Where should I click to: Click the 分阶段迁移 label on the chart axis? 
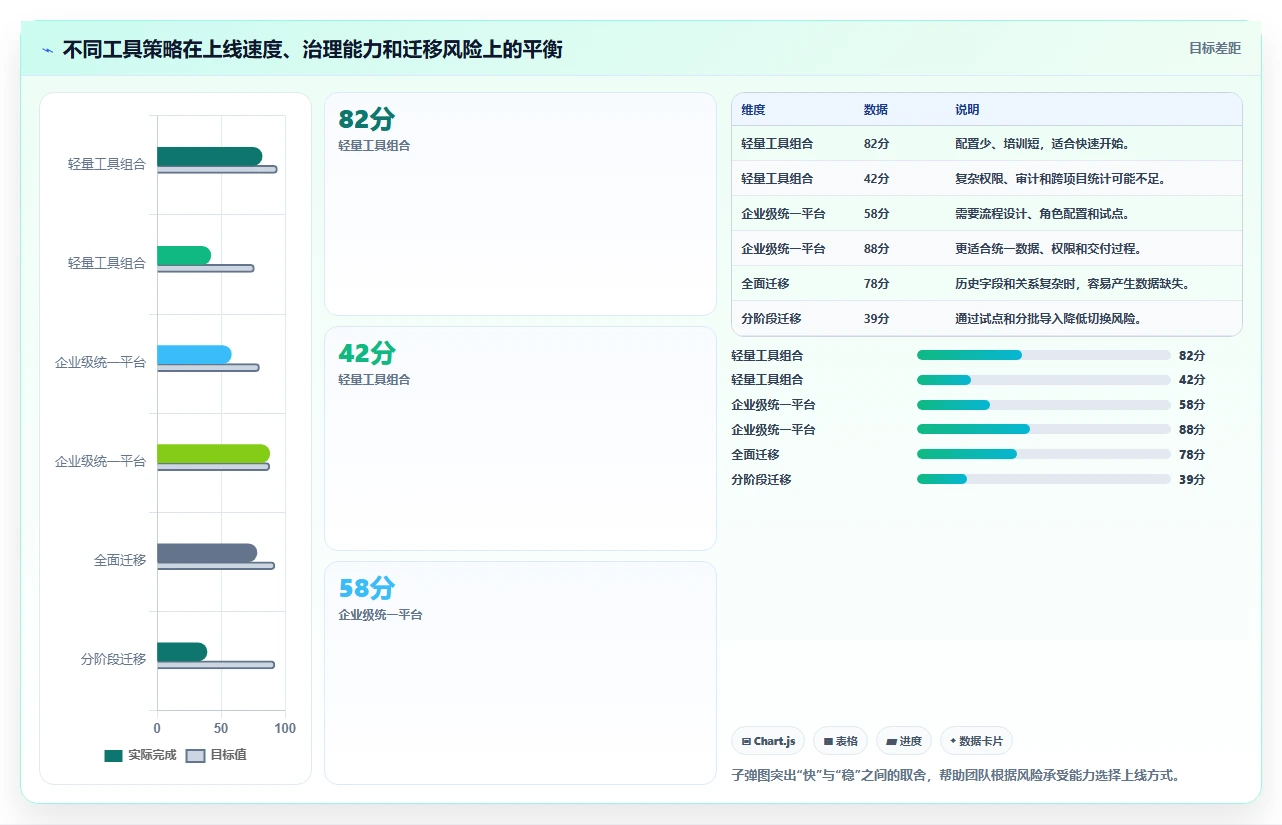(113, 659)
